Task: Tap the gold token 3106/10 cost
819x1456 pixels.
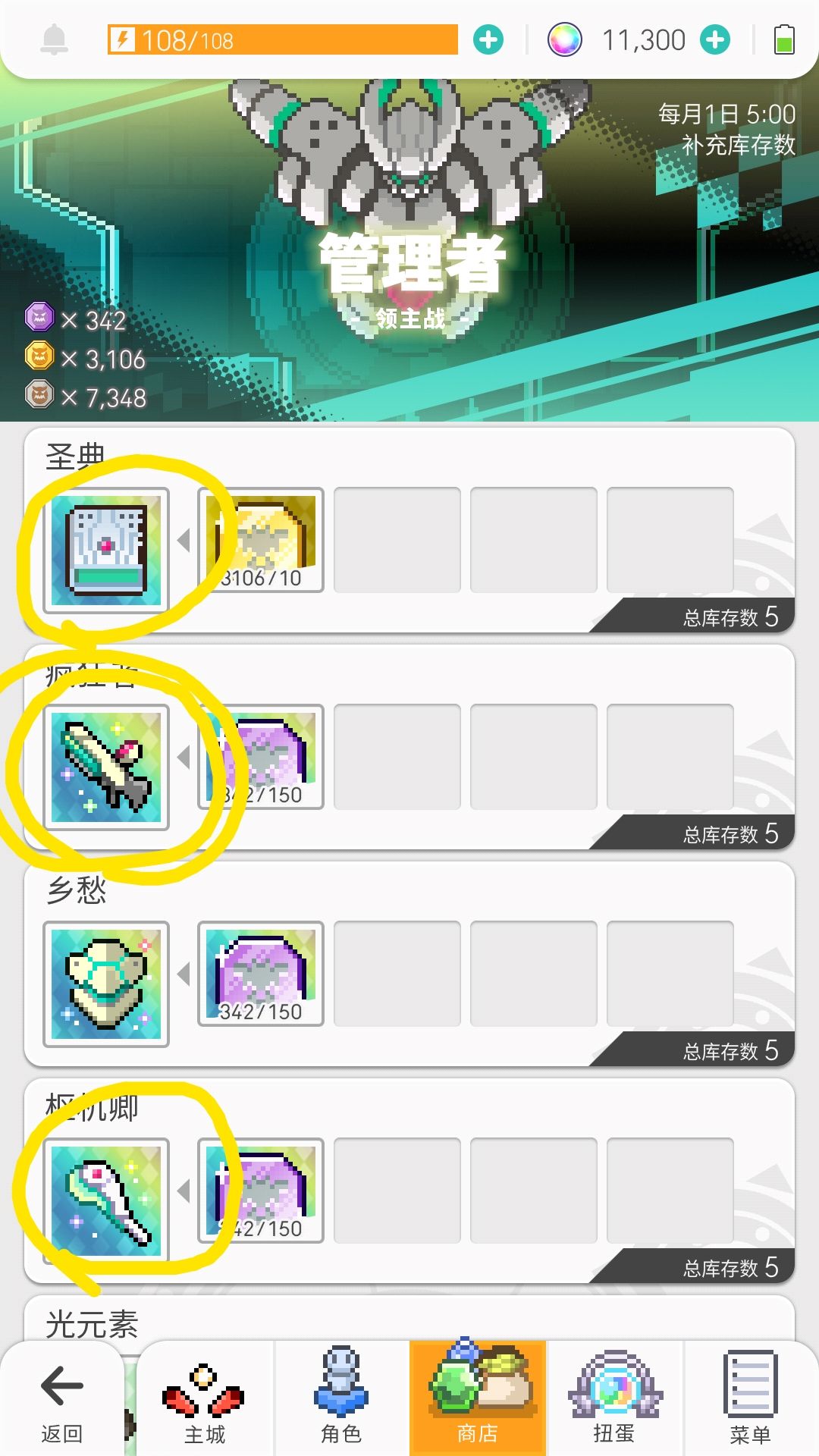Action: coord(261,540)
